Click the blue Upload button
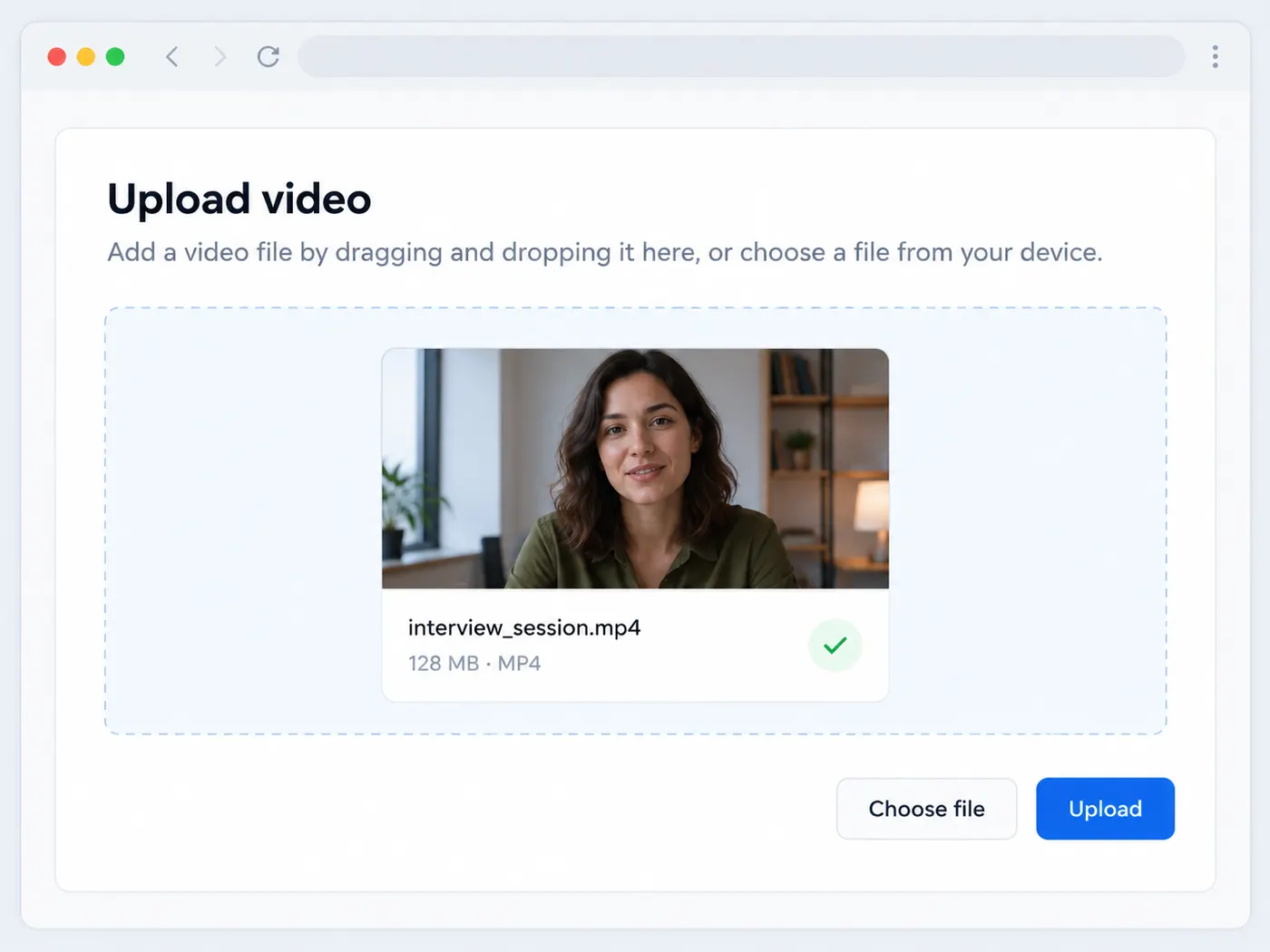Image resolution: width=1270 pixels, height=952 pixels. pos(1105,809)
